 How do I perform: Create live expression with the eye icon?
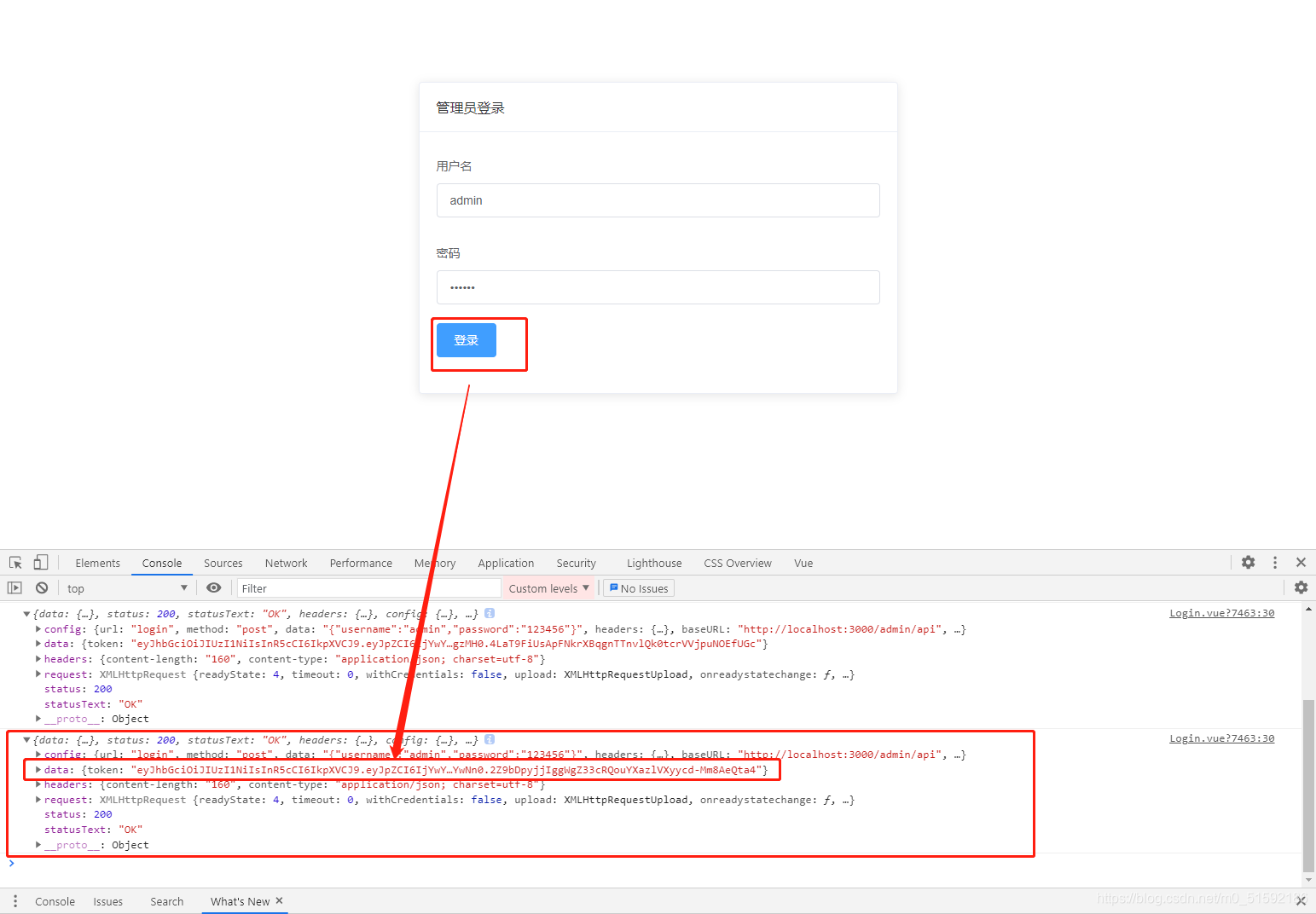(214, 588)
